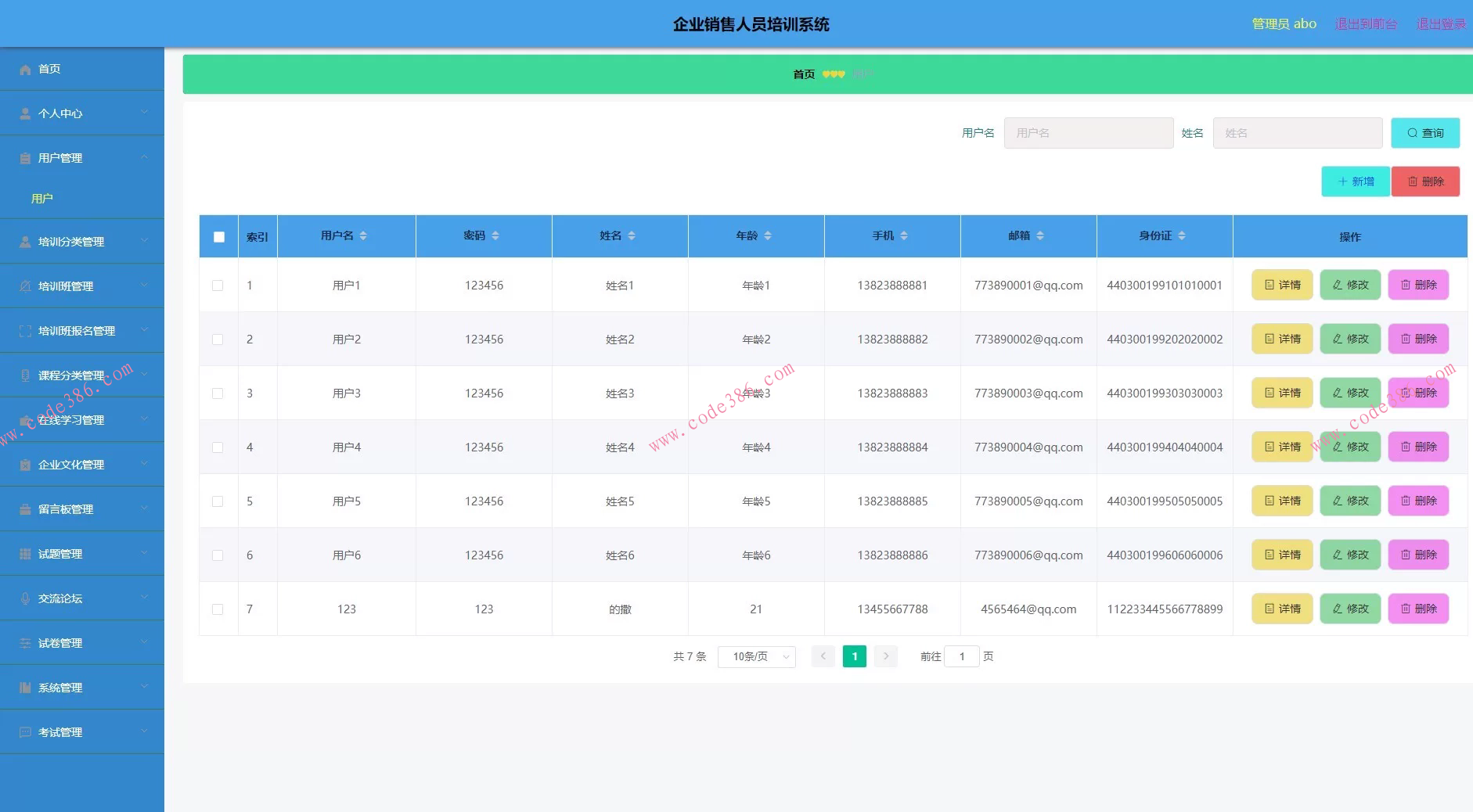The height and width of the screenshot is (812, 1473).
Task: Click the 新增 add button
Action: click(1355, 181)
